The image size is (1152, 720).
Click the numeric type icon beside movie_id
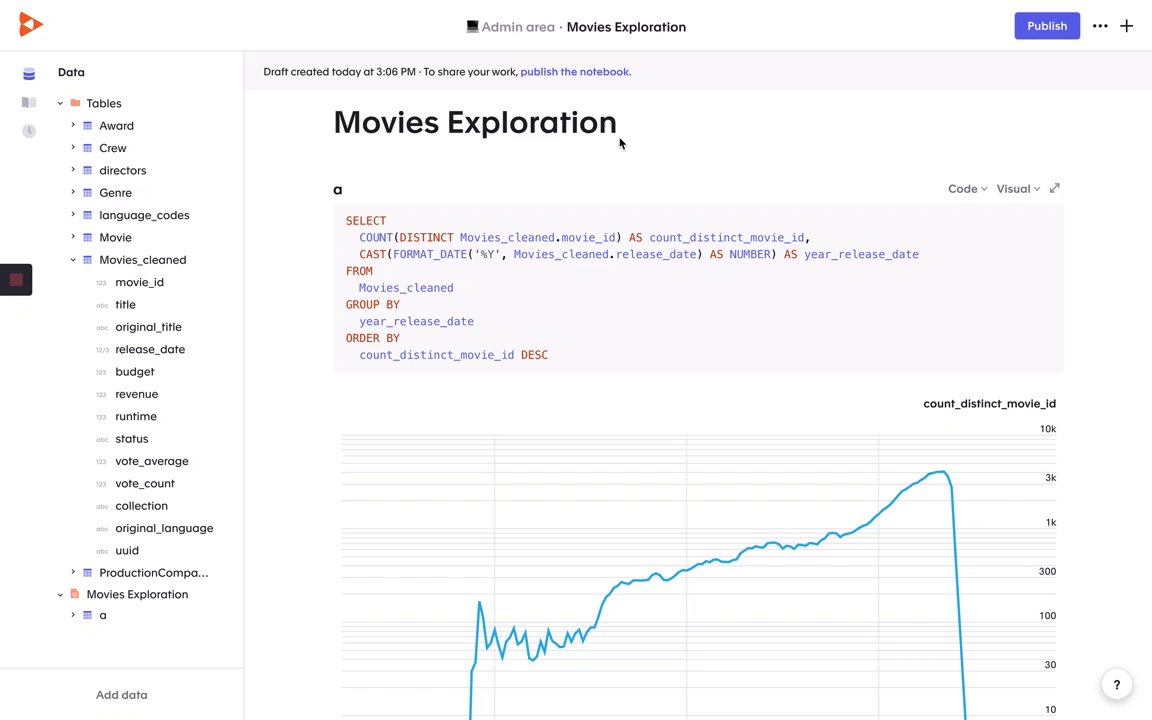pyautogui.click(x=101, y=282)
